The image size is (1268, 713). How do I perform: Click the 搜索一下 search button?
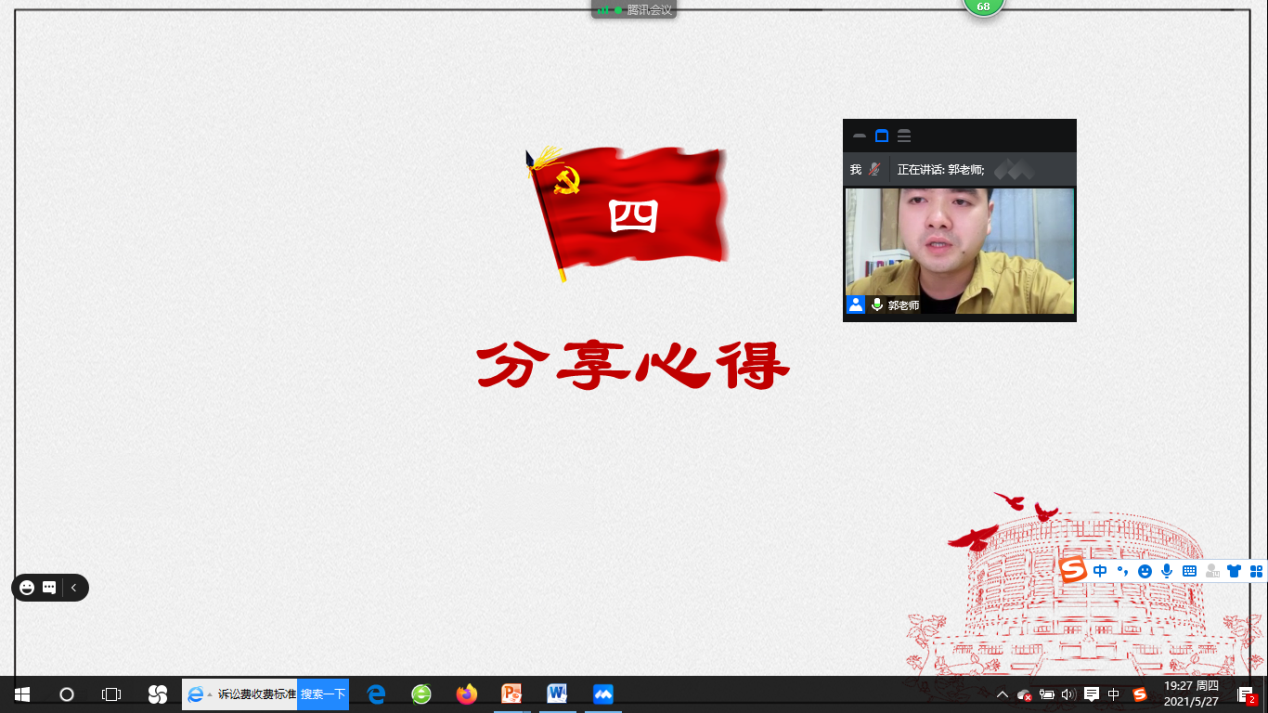(323, 694)
